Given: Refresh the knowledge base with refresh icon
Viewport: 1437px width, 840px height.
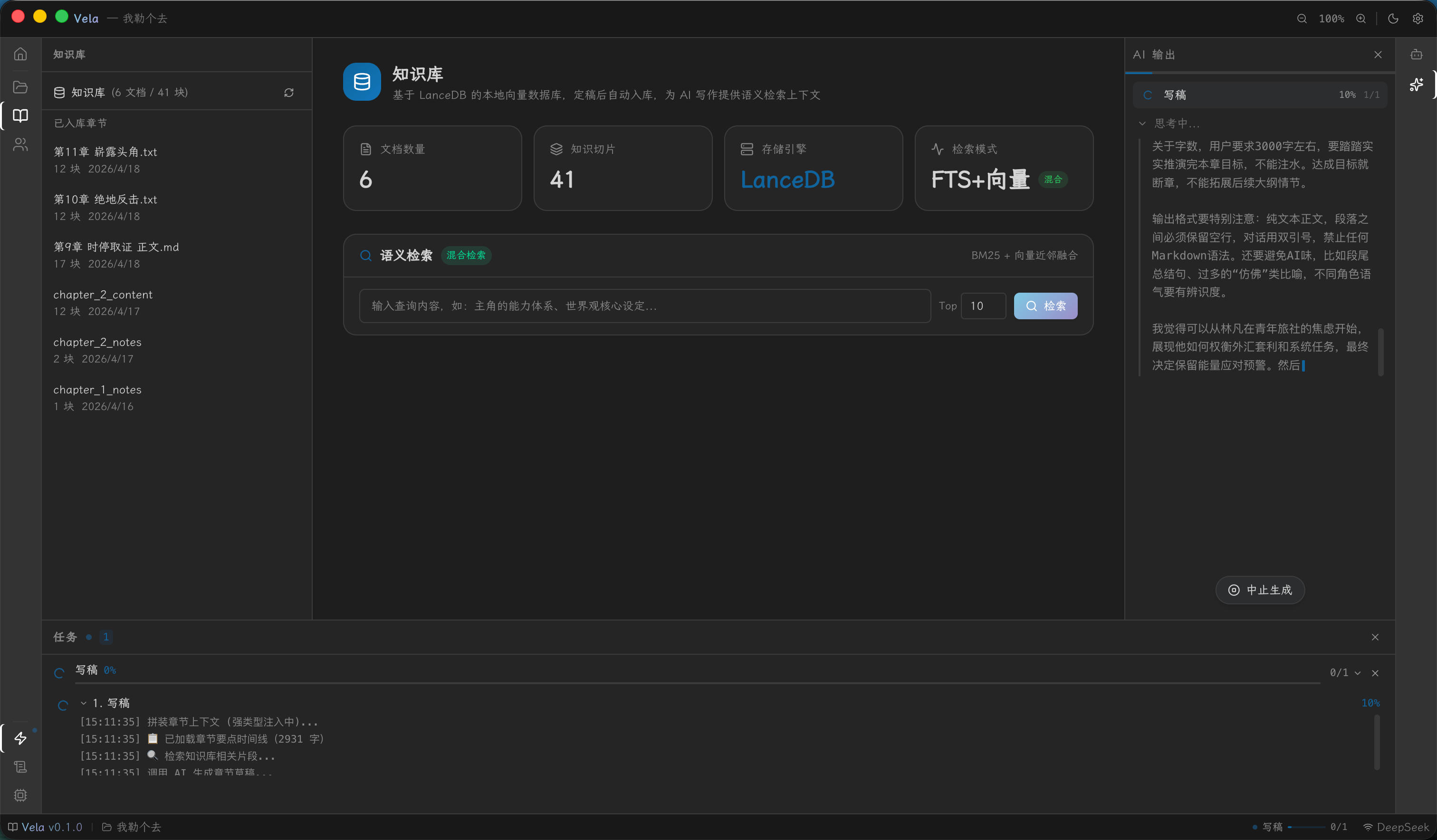Looking at the screenshot, I should (289, 92).
